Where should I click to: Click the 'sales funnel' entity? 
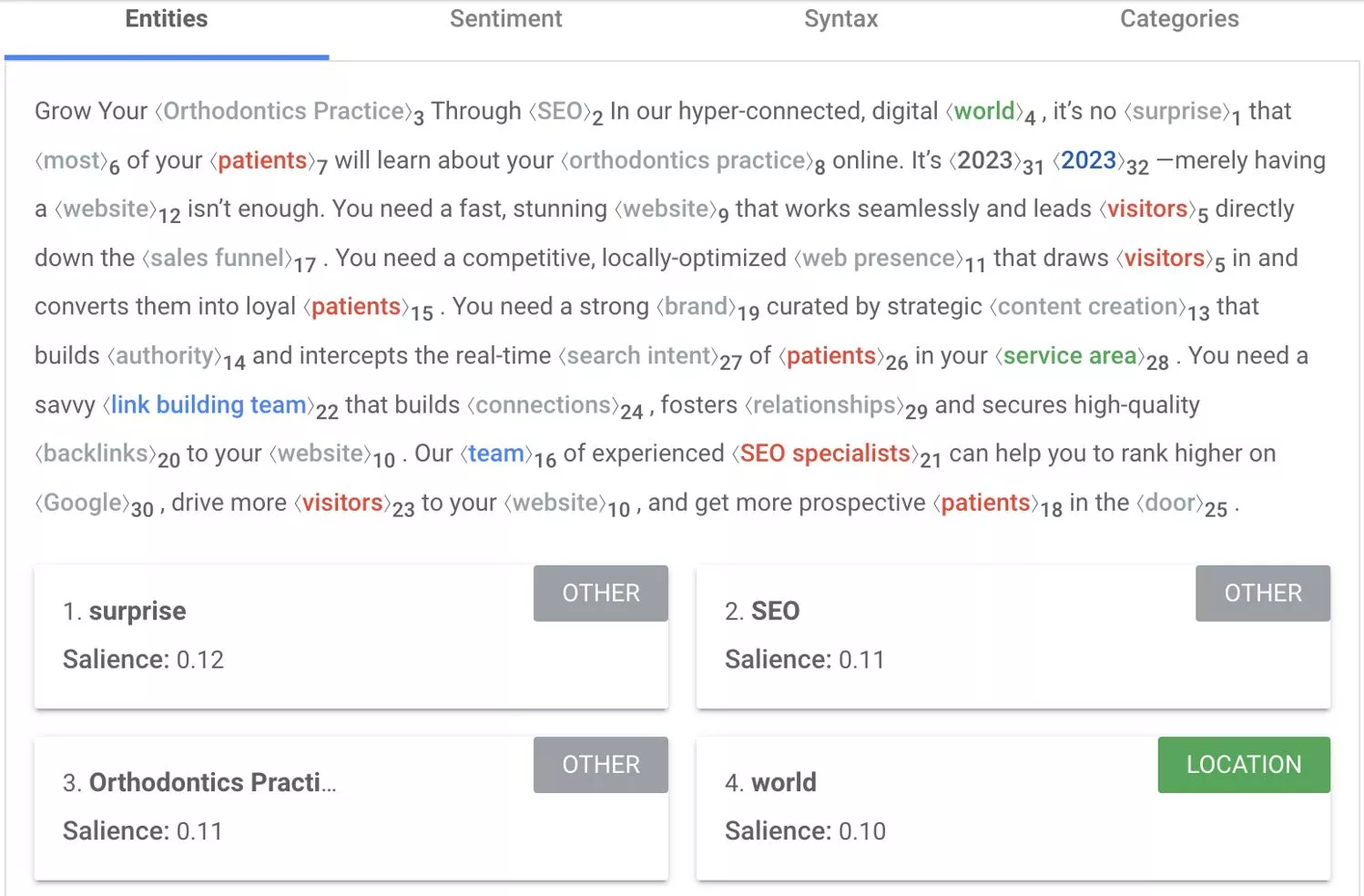pyautogui.click(x=218, y=259)
